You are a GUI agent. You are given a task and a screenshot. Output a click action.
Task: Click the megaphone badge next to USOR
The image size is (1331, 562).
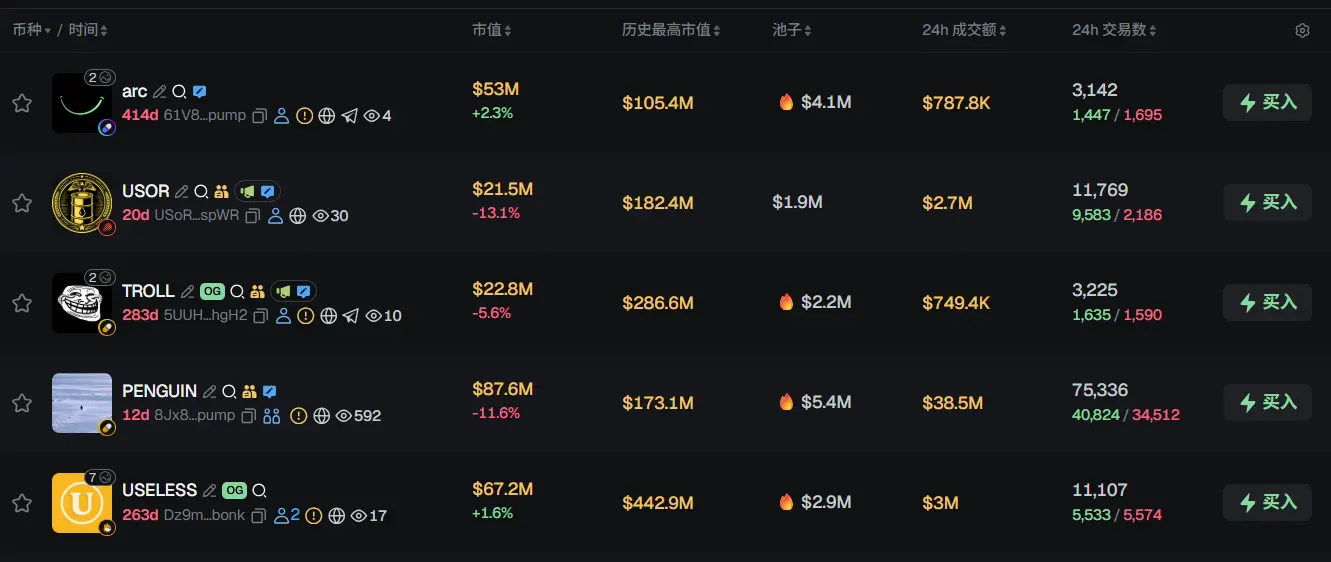pyautogui.click(x=247, y=191)
